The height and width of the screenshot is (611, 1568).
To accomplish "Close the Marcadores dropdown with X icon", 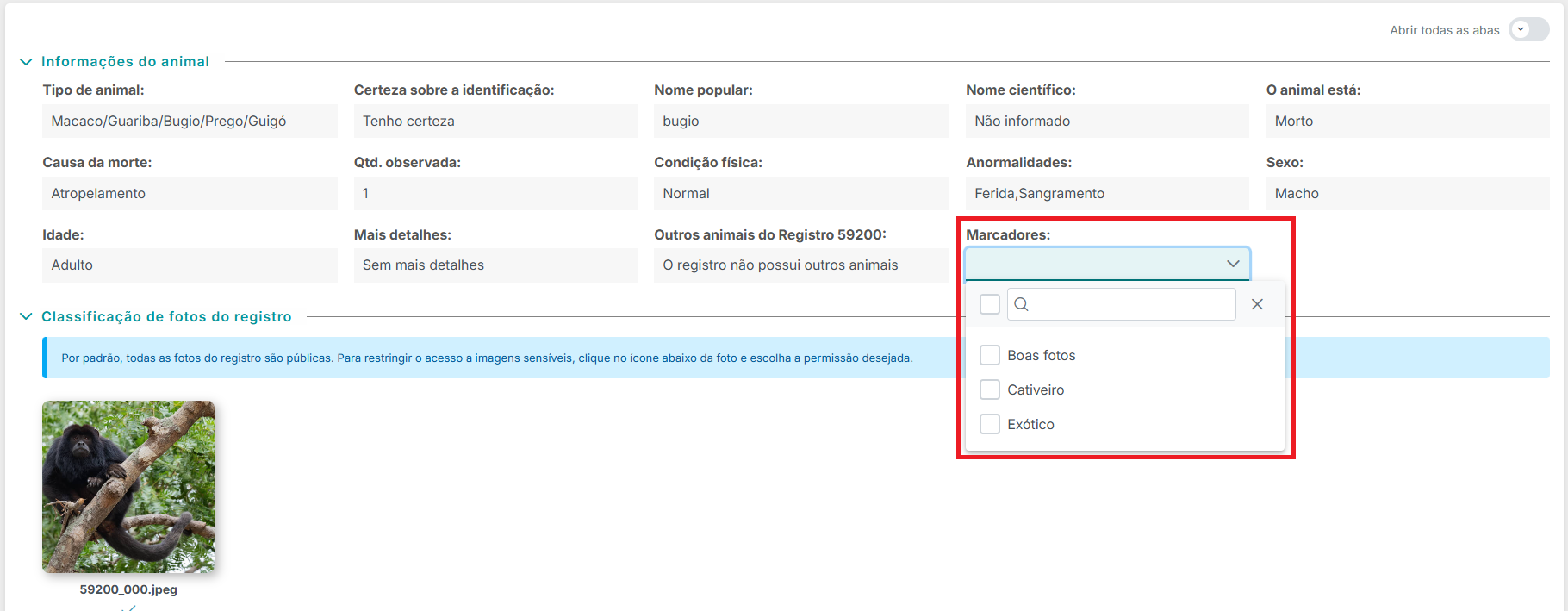I will tap(1257, 304).
